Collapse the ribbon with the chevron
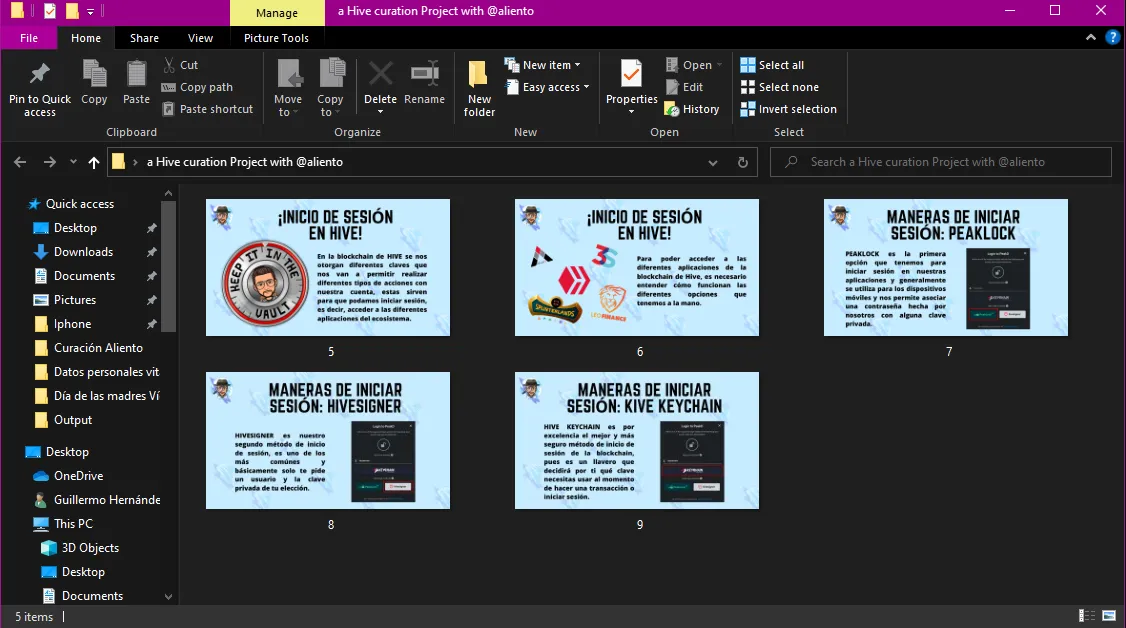The height and width of the screenshot is (628, 1126). tap(1091, 37)
